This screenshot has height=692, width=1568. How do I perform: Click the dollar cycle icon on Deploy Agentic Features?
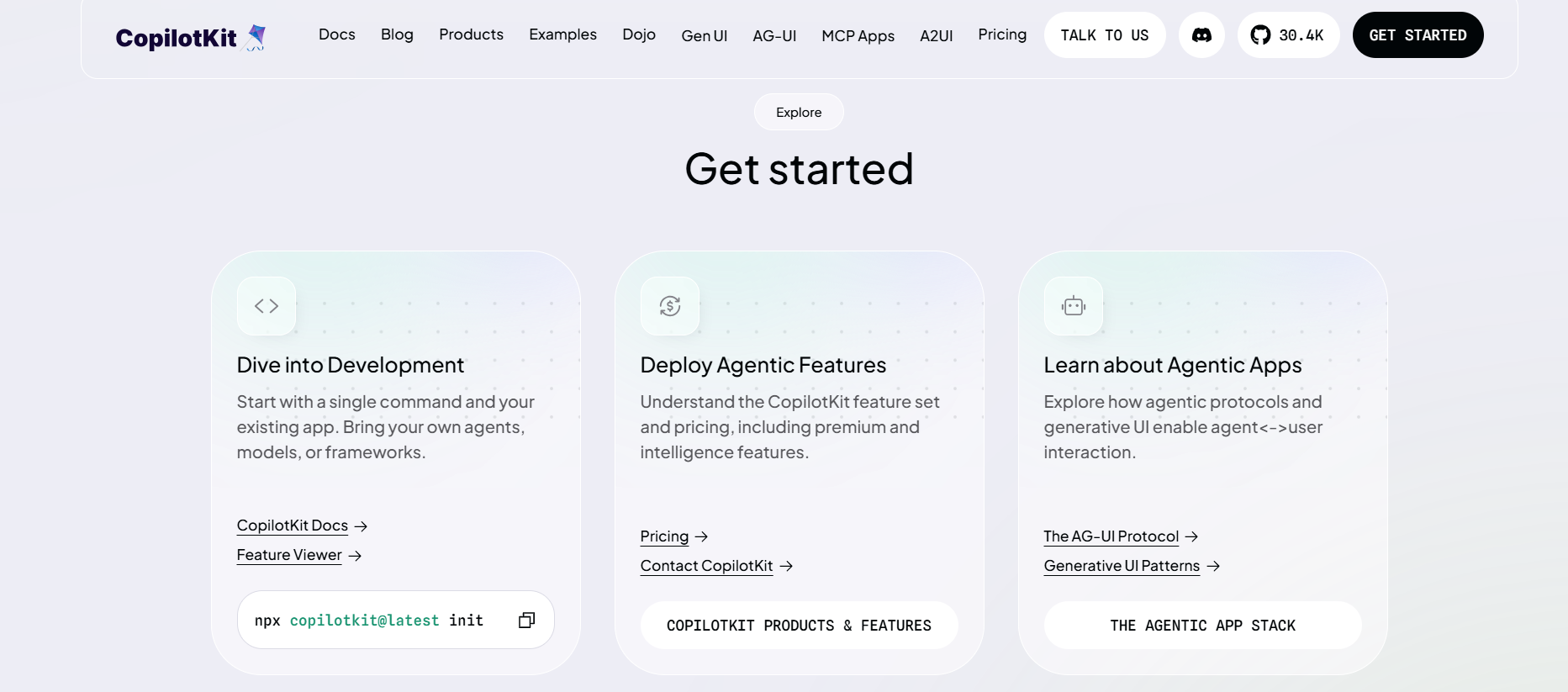[x=670, y=306]
